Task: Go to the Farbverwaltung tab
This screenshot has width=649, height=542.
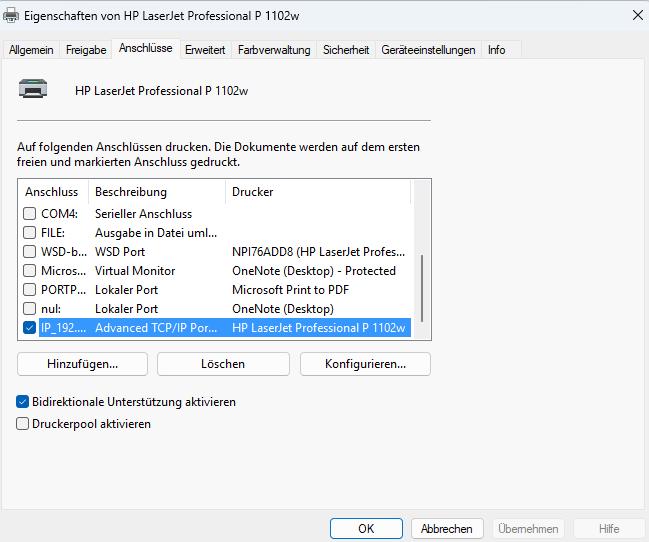Action: pyautogui.click(x=274, y=50)
